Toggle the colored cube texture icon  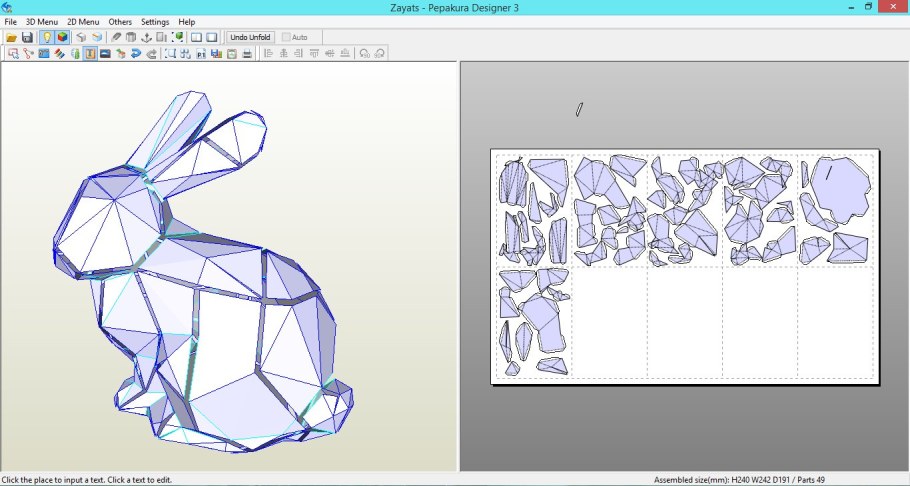(62, 37)
